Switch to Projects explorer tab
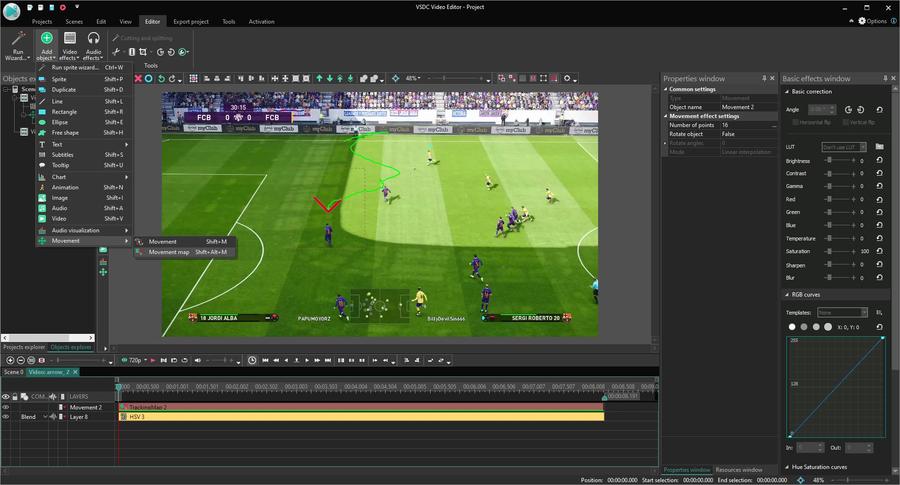 coord(24,347)
